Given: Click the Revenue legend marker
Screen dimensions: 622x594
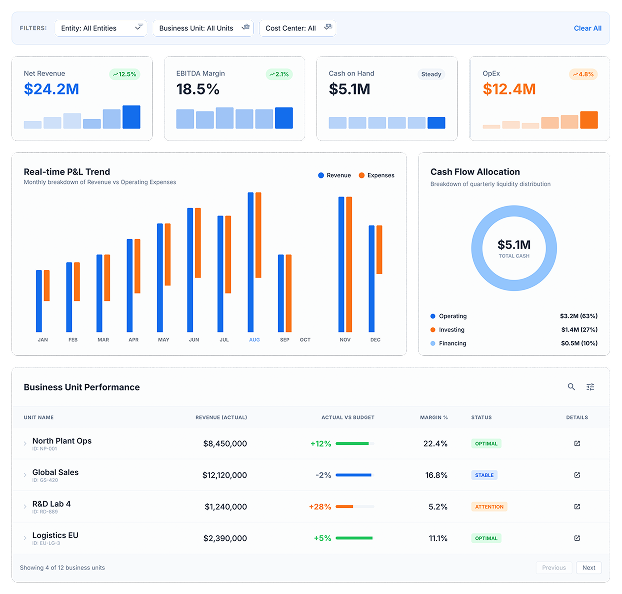Looking at the screenshot, I should coord(321,175).
